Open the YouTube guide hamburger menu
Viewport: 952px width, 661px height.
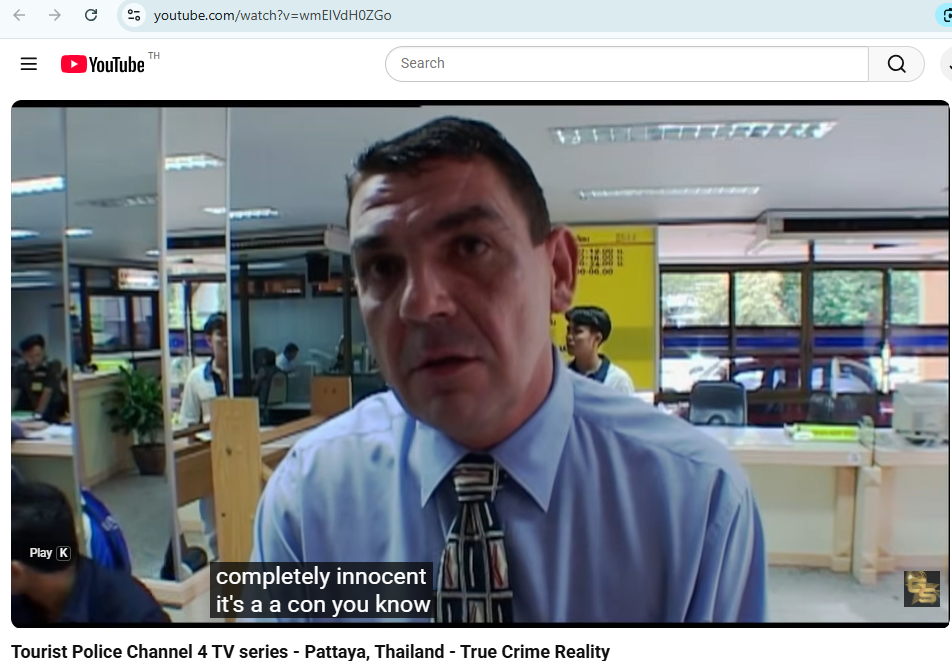pos(29,64)
